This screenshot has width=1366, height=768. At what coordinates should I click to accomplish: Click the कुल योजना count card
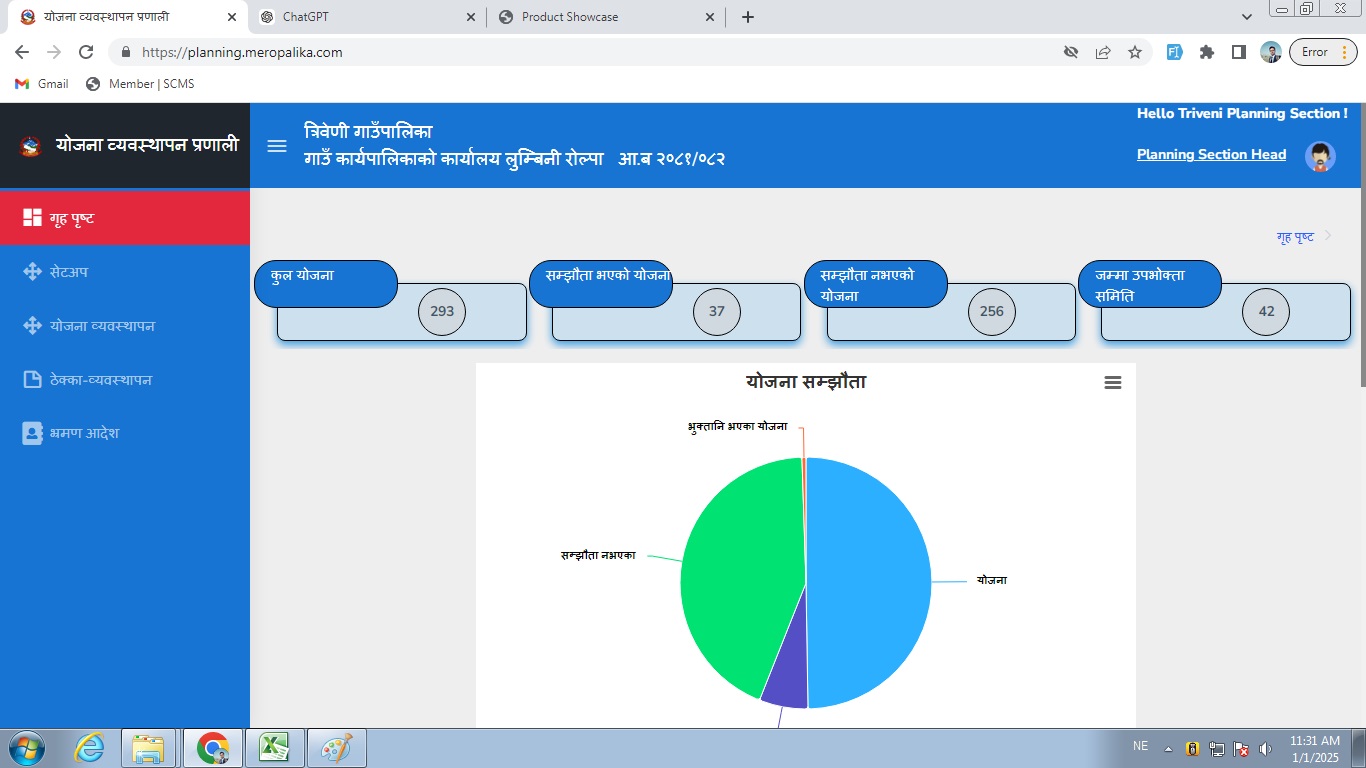coord(401,311)
